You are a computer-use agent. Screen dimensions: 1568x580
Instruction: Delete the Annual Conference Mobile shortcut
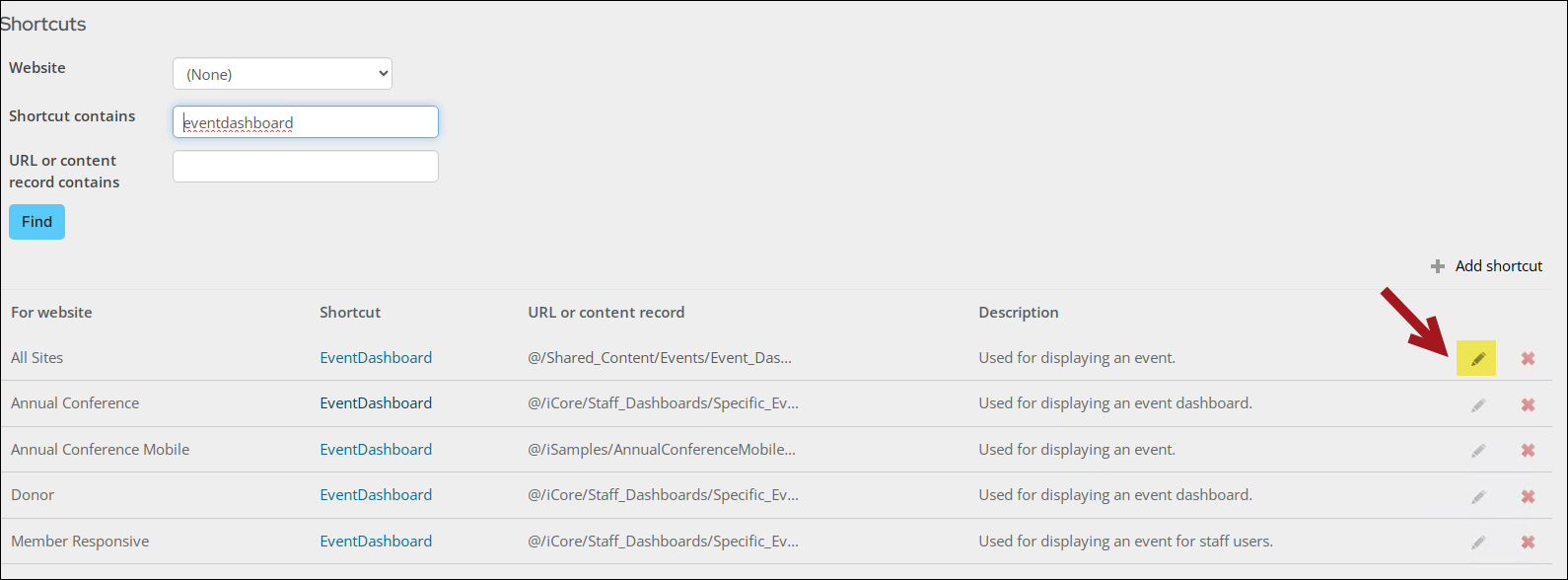pos(1528,451)
